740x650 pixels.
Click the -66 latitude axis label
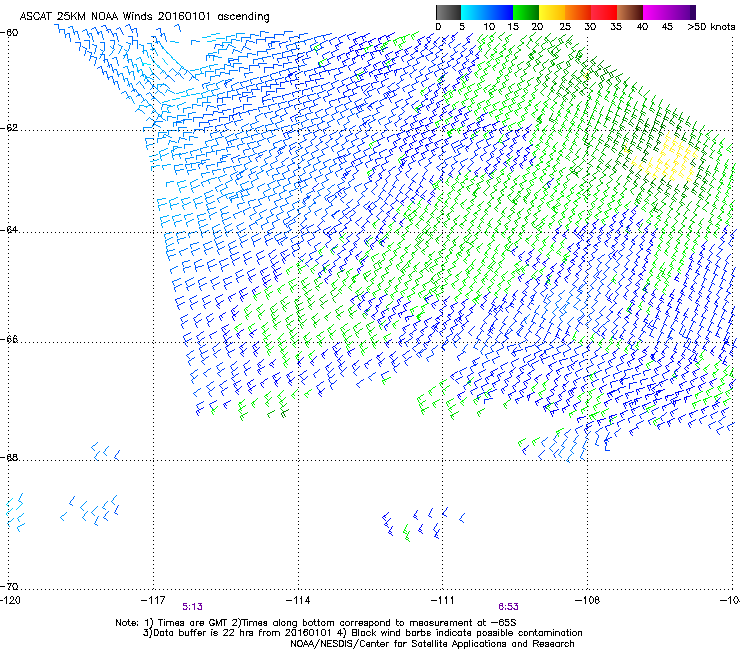[9, 339]
